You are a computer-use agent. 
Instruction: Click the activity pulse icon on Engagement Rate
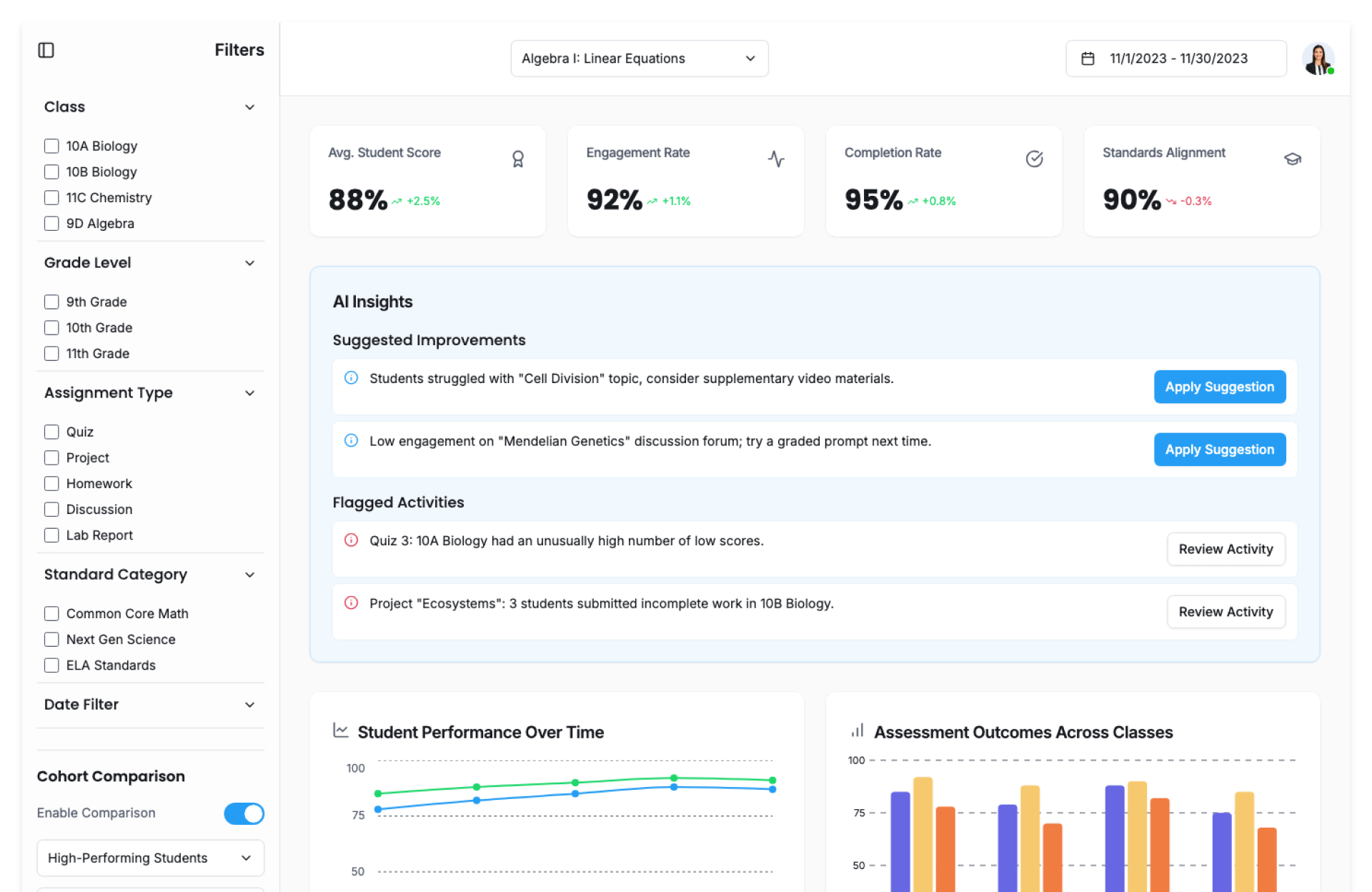[x=776, y=159]
